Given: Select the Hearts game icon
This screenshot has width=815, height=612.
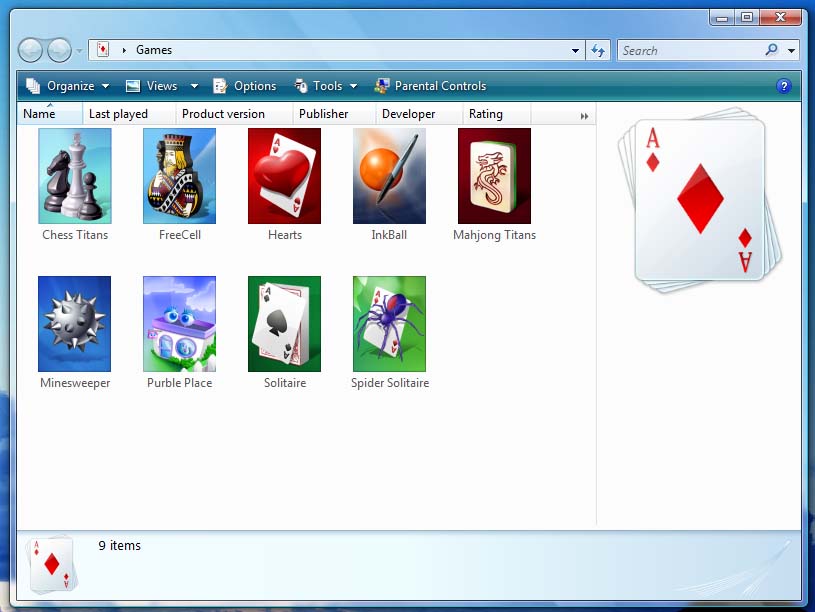Looking at the screenshot, I should click(x=284, y=176).
